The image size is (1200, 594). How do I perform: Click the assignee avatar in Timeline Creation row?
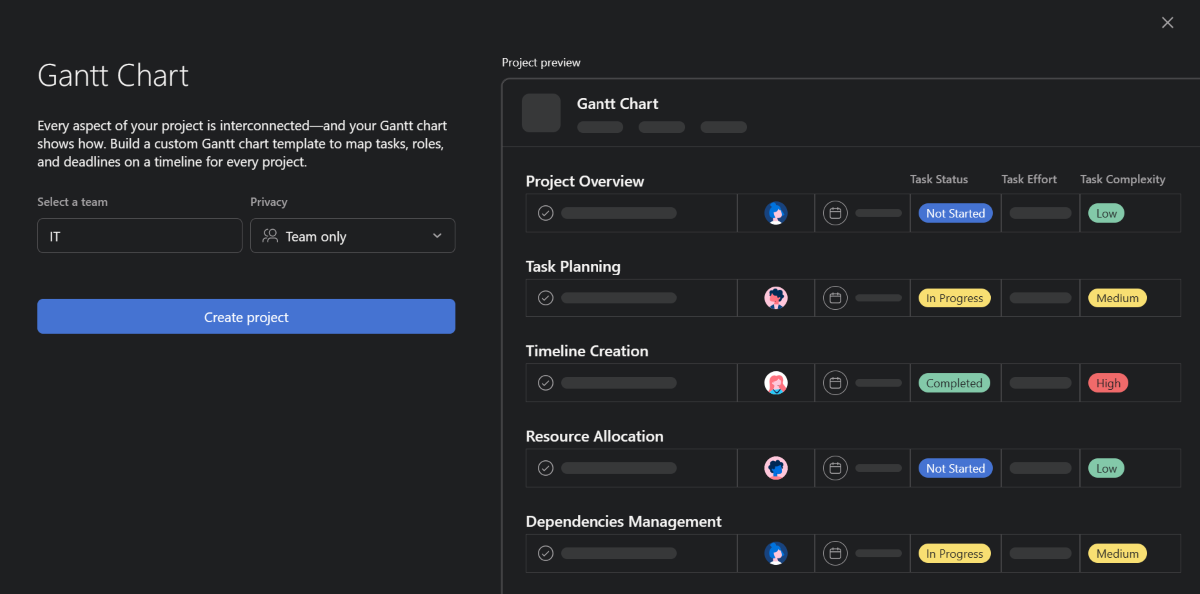click(x=775, y=383)
